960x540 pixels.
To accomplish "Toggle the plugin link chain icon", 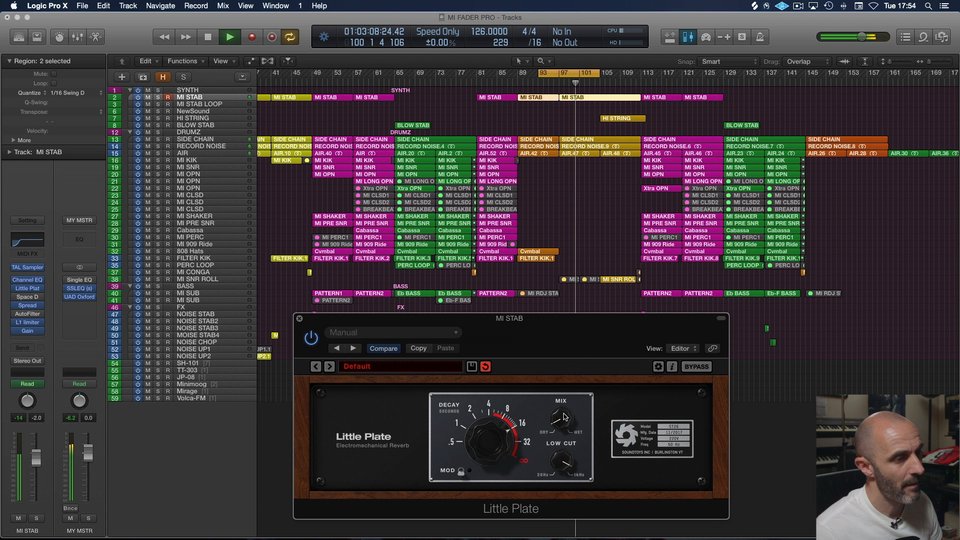I will pos(713,348).
